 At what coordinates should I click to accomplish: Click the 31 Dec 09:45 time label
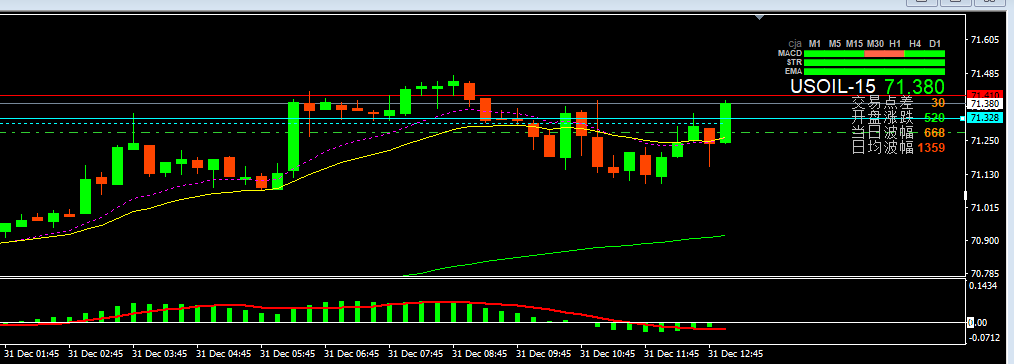pos(545,354)
